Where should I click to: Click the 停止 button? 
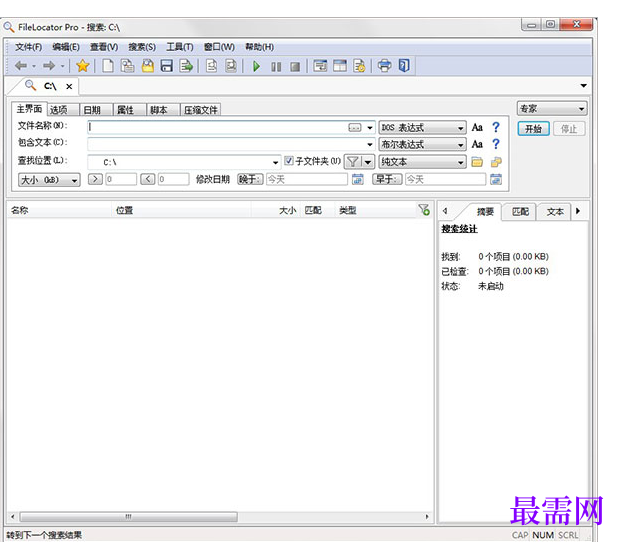pos(568,129)
